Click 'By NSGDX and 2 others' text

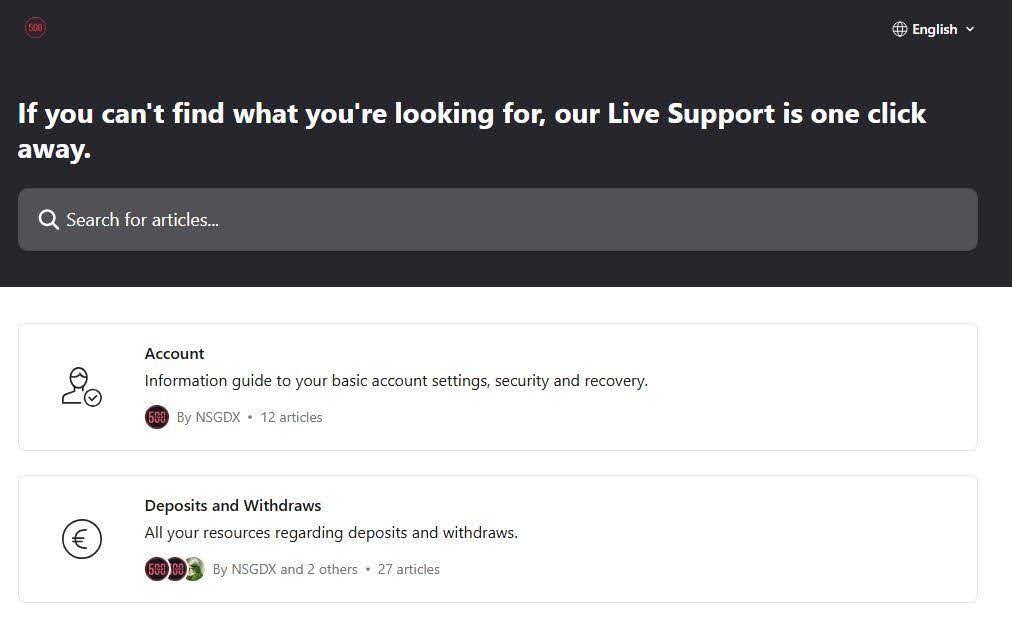tap(285, 569)
